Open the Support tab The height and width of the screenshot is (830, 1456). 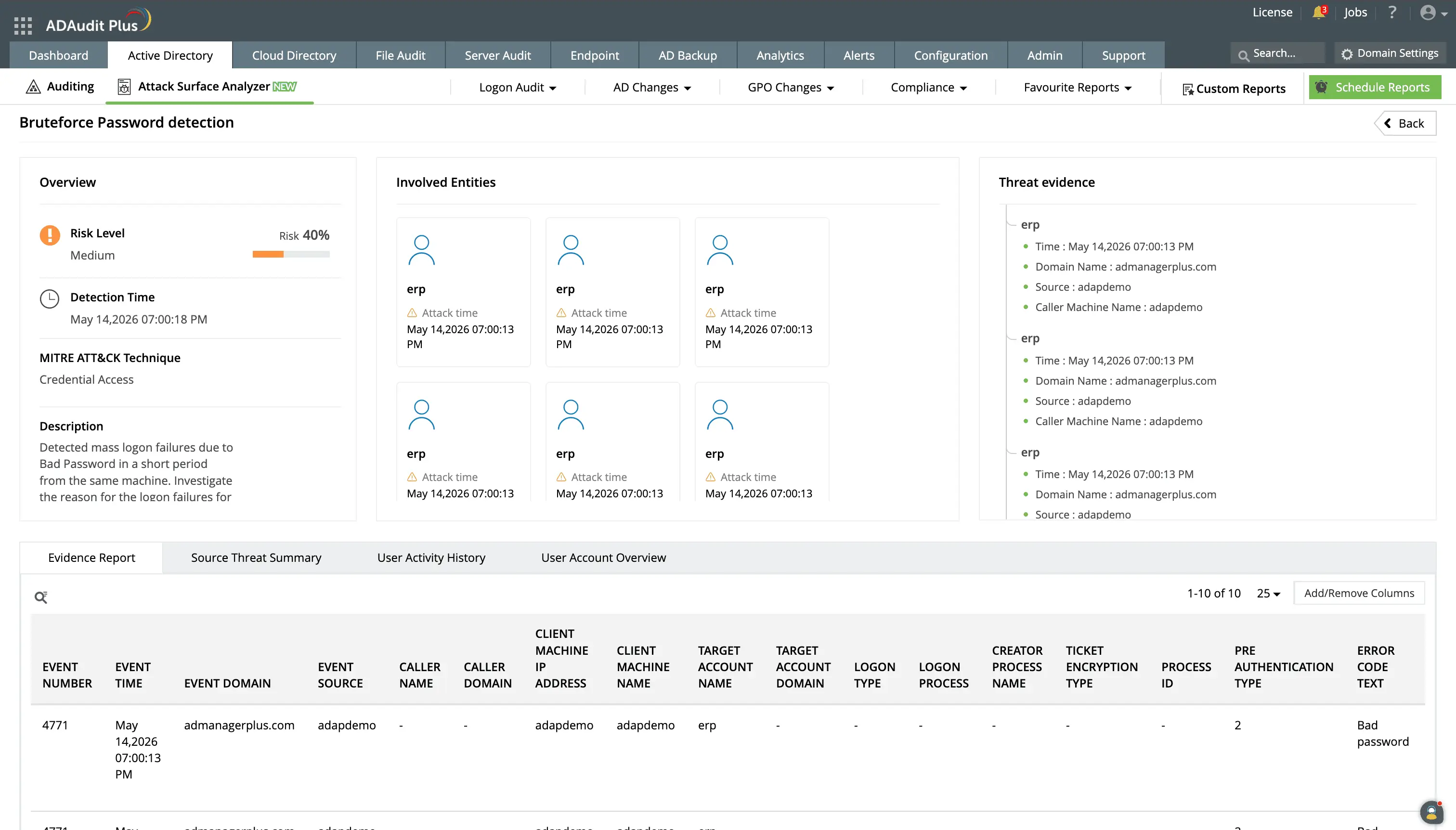coord(1123,55)
